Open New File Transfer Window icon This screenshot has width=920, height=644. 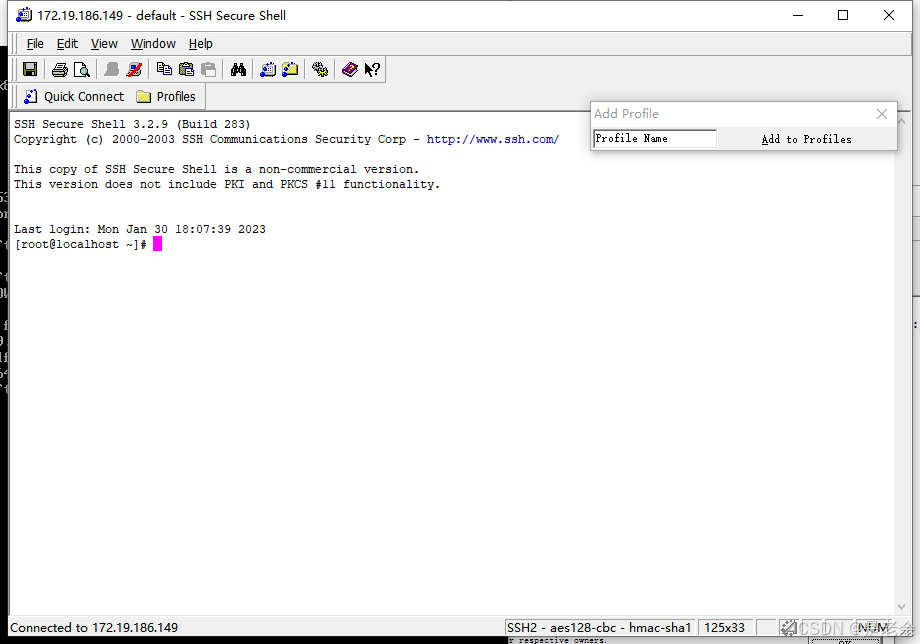tap(290, 69)
